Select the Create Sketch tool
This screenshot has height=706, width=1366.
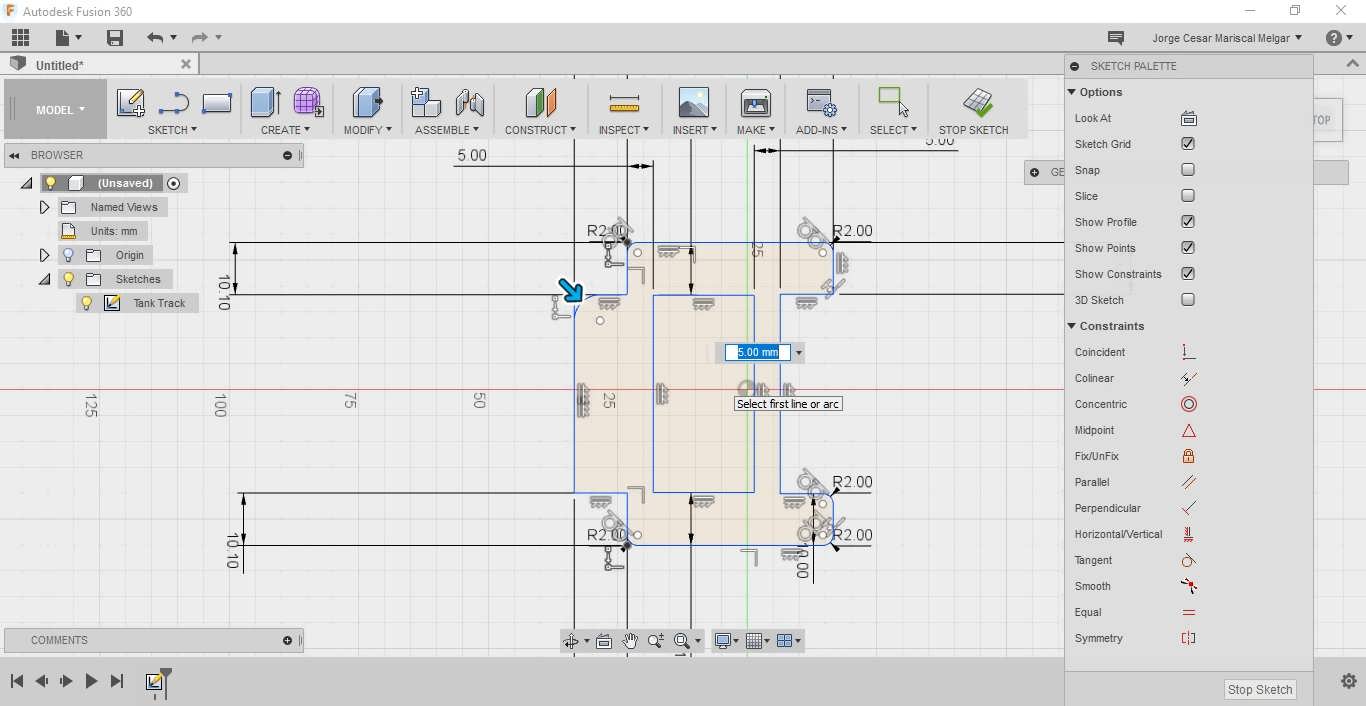(x=131, y=103)
